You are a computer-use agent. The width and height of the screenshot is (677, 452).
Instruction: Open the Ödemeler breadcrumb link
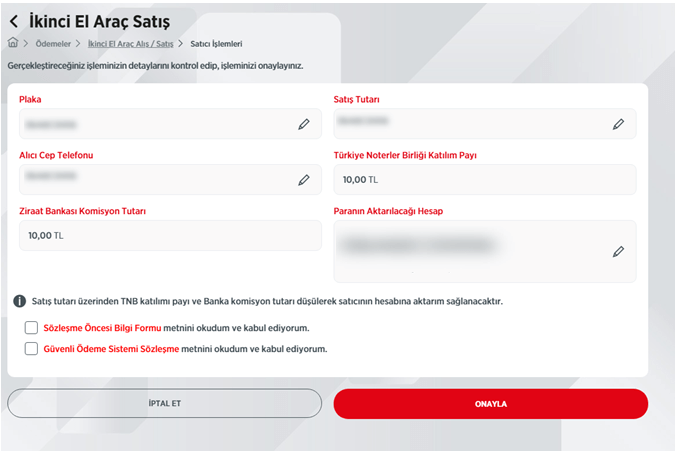53,44
